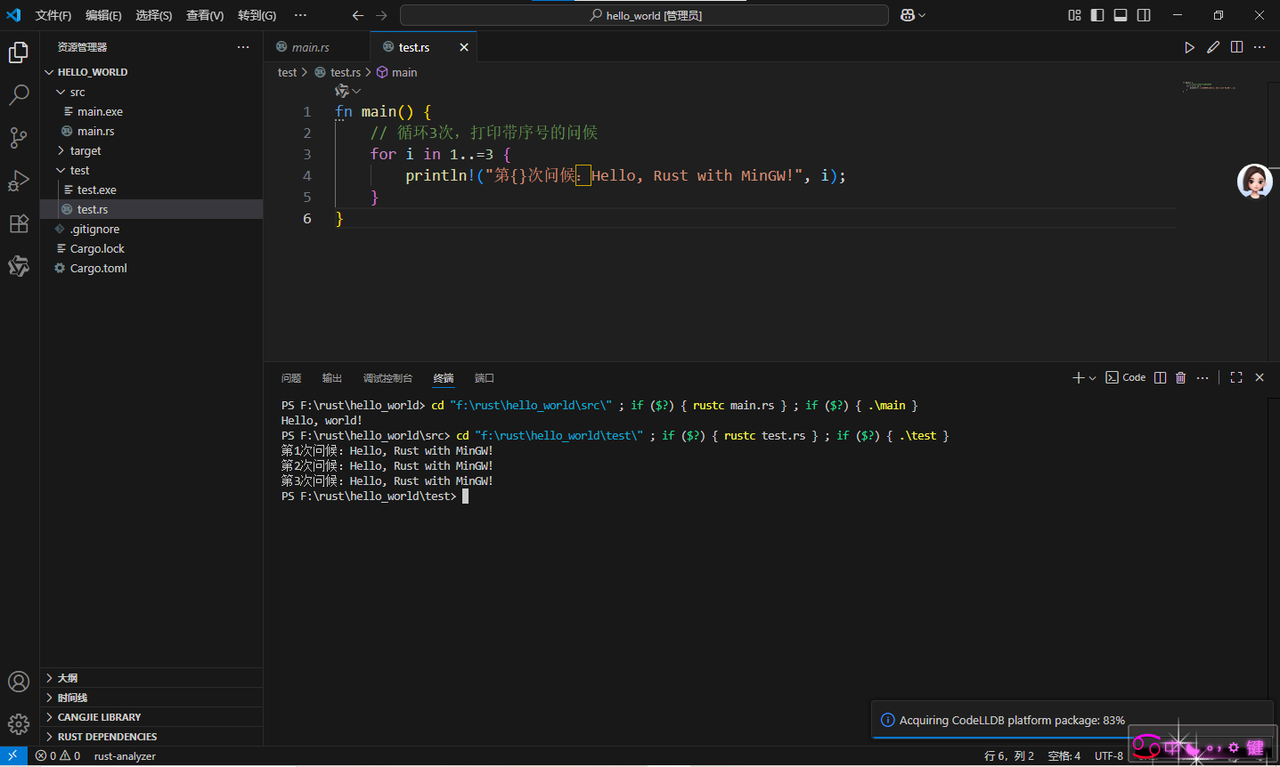
Task: Expand the CANGJIE LIBRARY section
Action: (151, 717)
